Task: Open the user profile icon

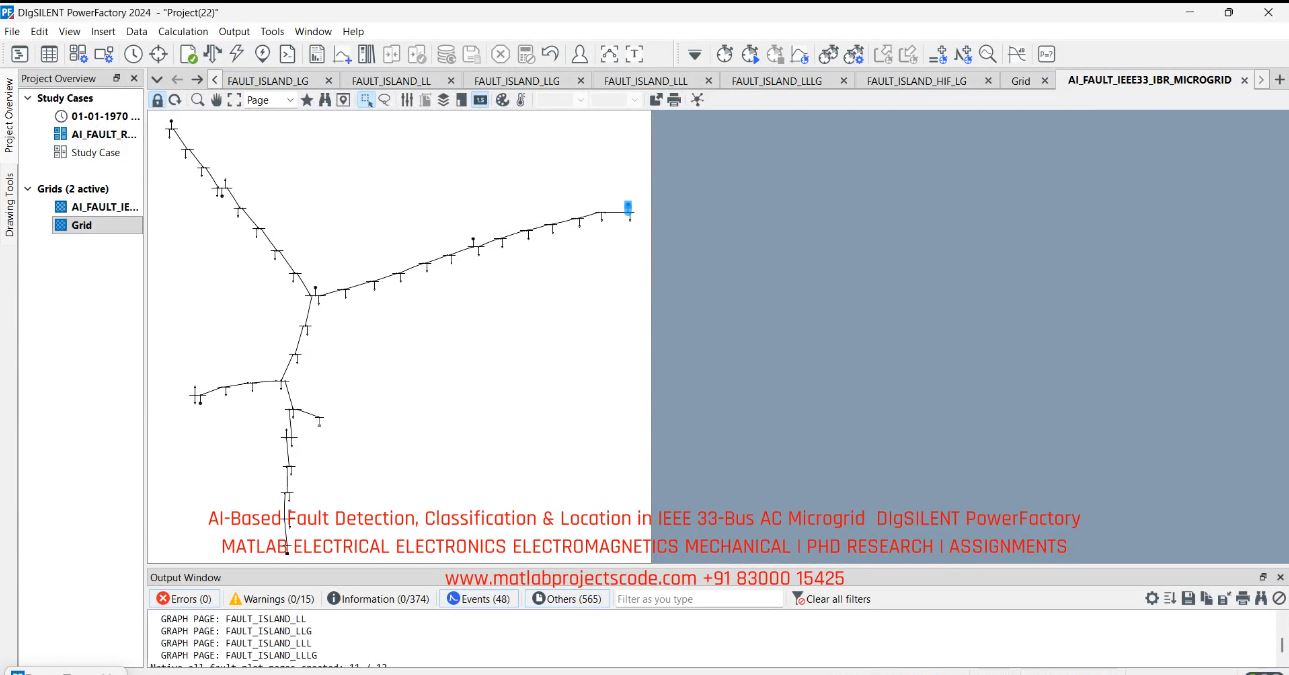Action: point(579,54)
